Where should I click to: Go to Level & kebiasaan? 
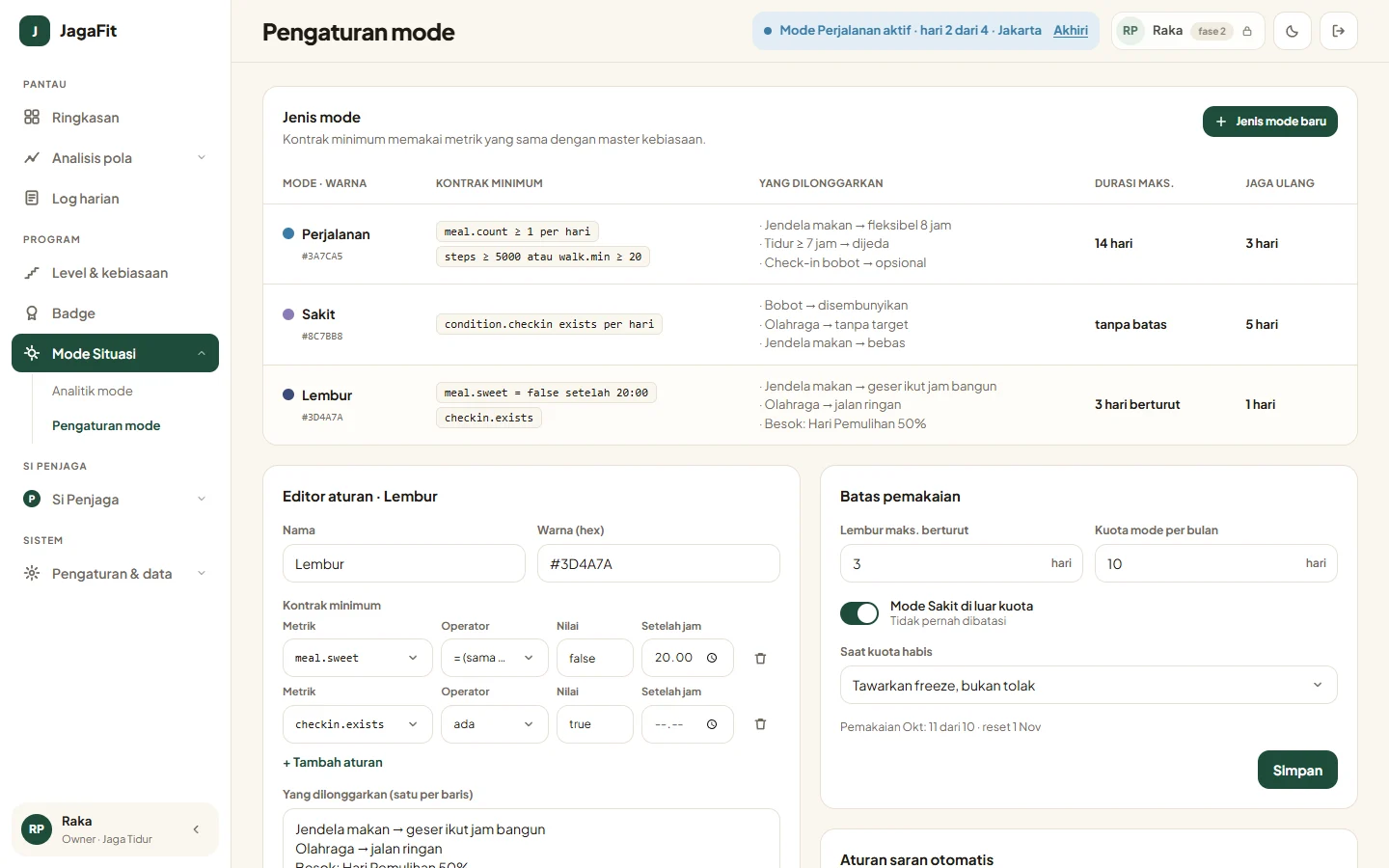[115, 273]
